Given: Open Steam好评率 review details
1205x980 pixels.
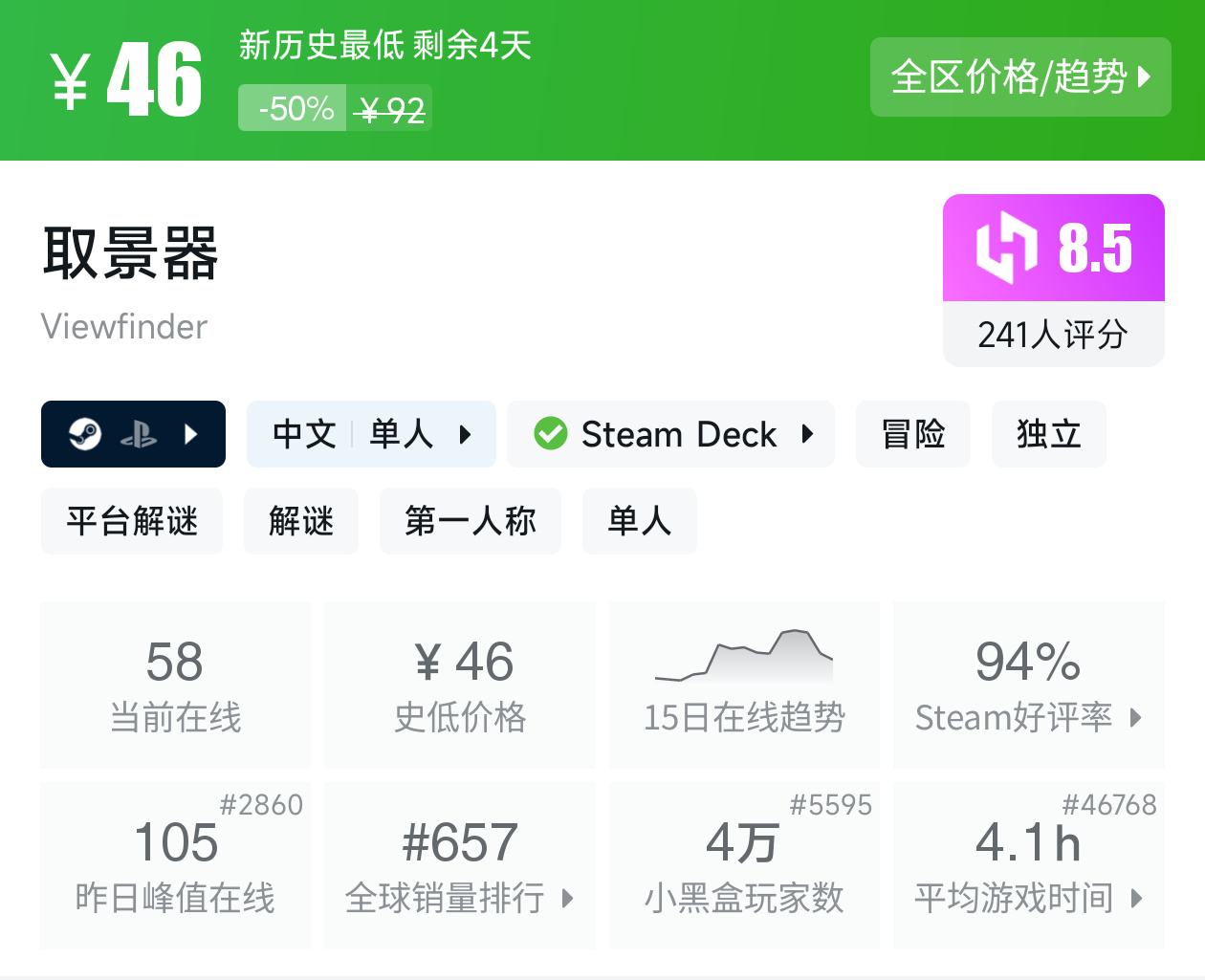Looking at the screenshot, I should (x=1029, y=717).
